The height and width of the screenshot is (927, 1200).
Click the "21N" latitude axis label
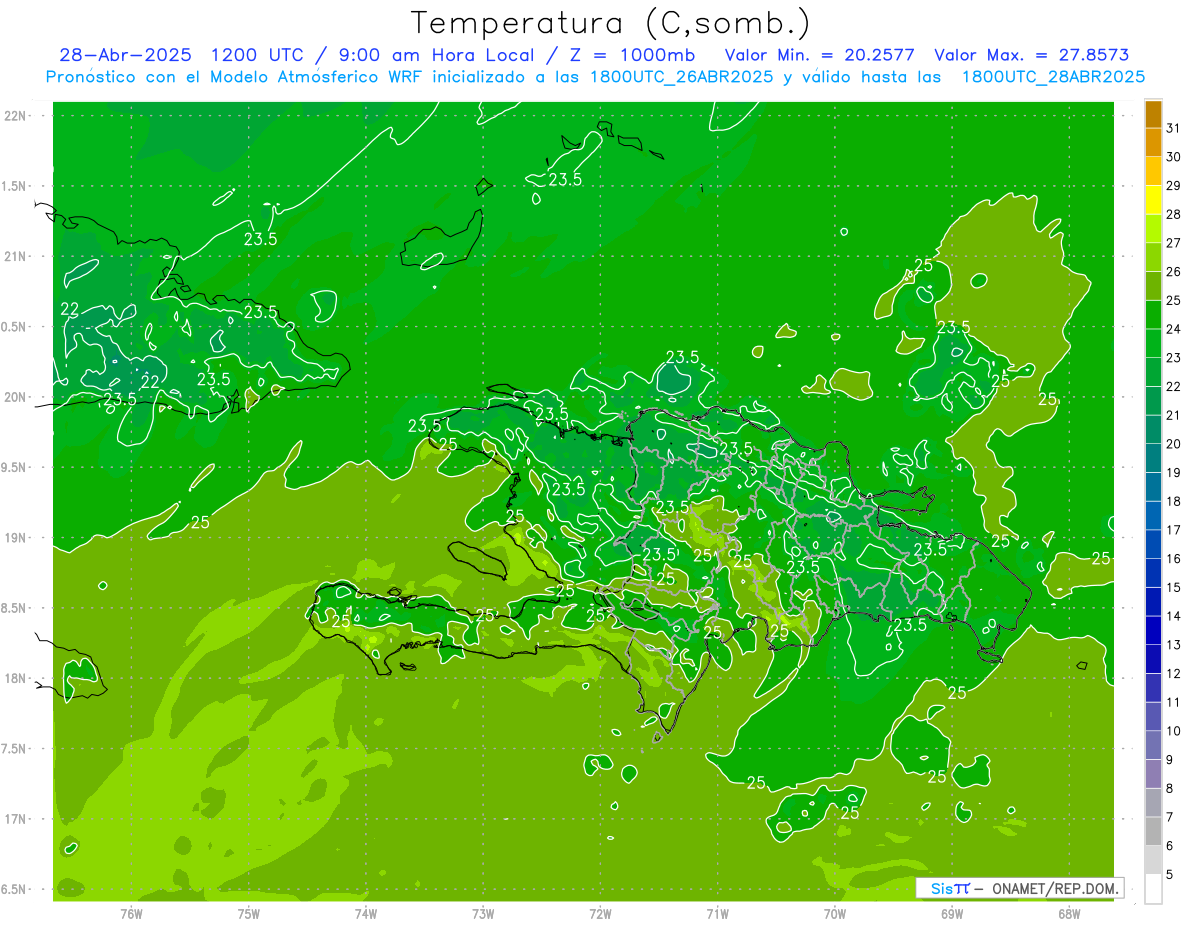pos(15,256)
